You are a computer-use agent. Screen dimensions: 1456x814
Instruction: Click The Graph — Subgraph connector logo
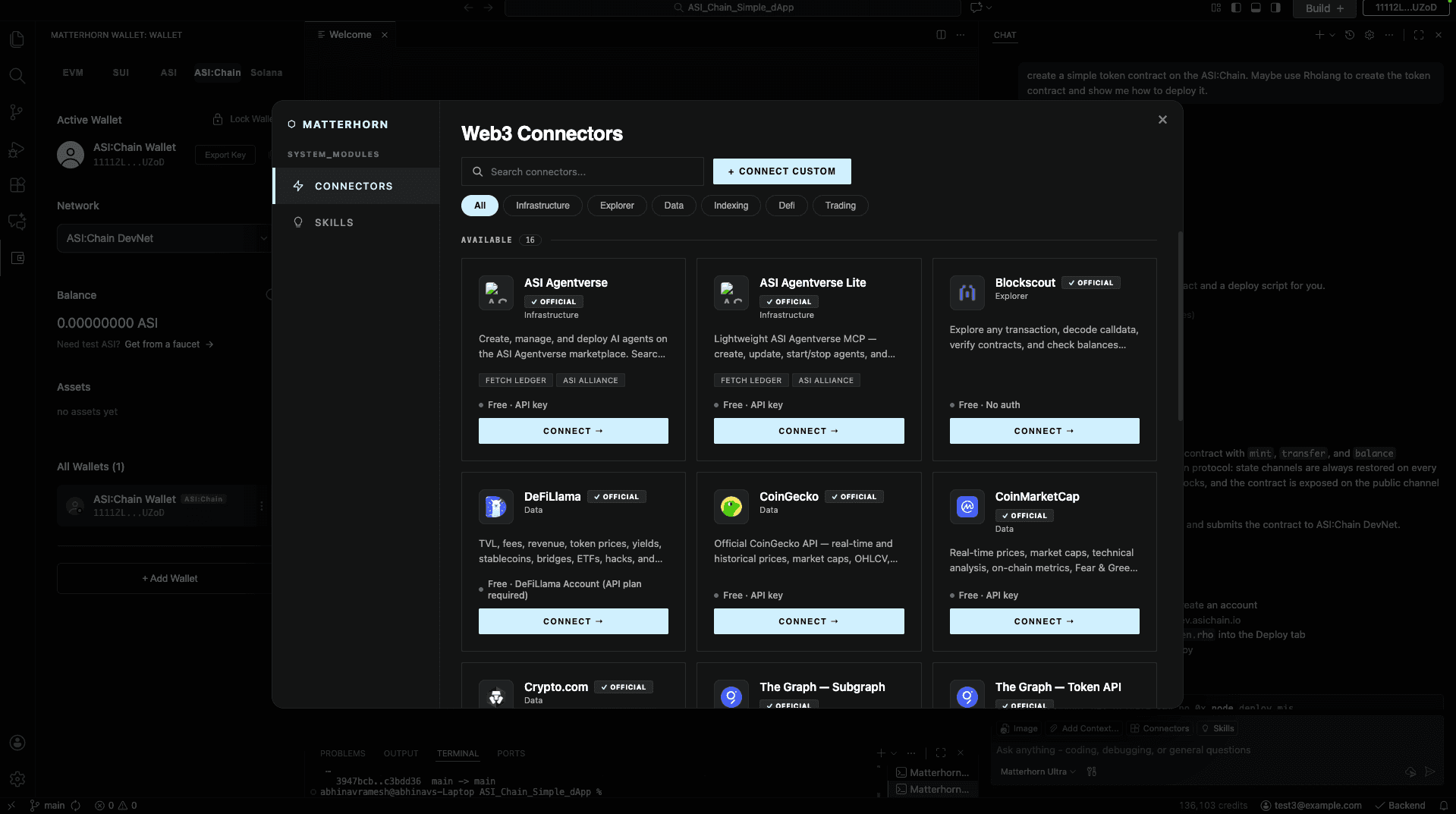point(731,696)
